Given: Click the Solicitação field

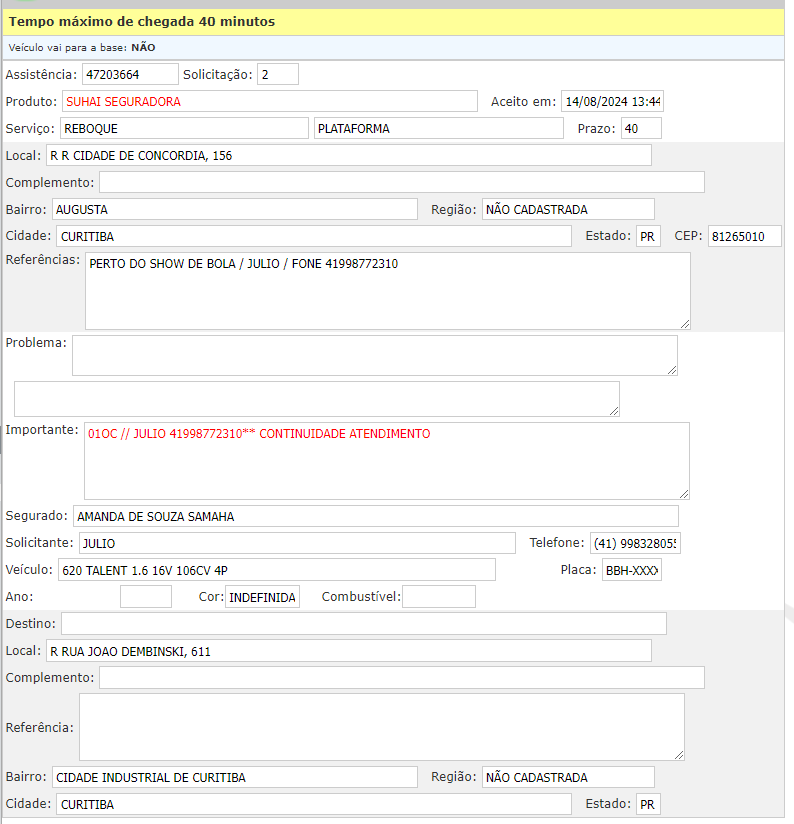Looking at the screenshot, I should (277, 75).
